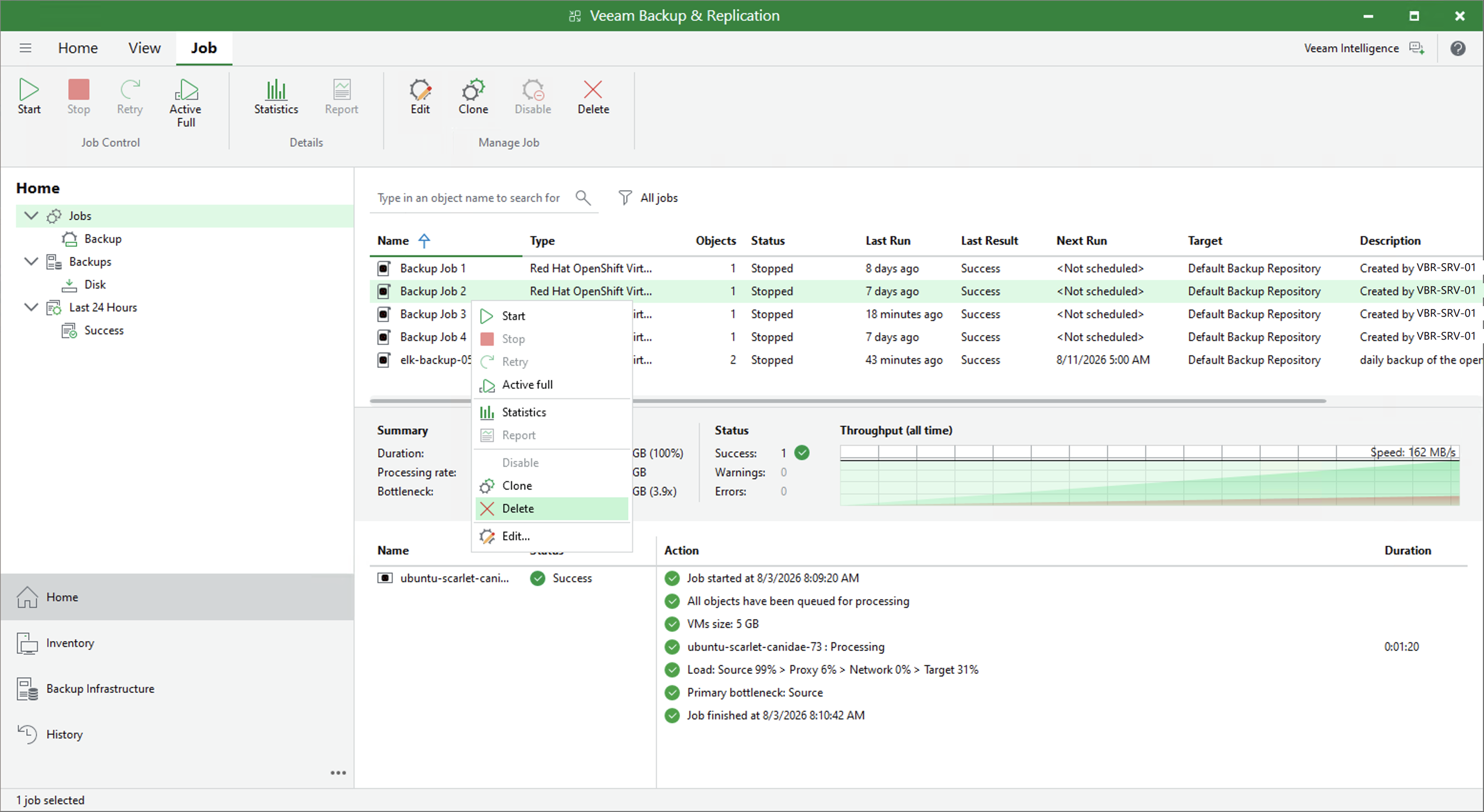The height and width of the screenshot is (812, 1484).
Task: Click the Edit job icon in ribbon
Action: tap(420, 89)
